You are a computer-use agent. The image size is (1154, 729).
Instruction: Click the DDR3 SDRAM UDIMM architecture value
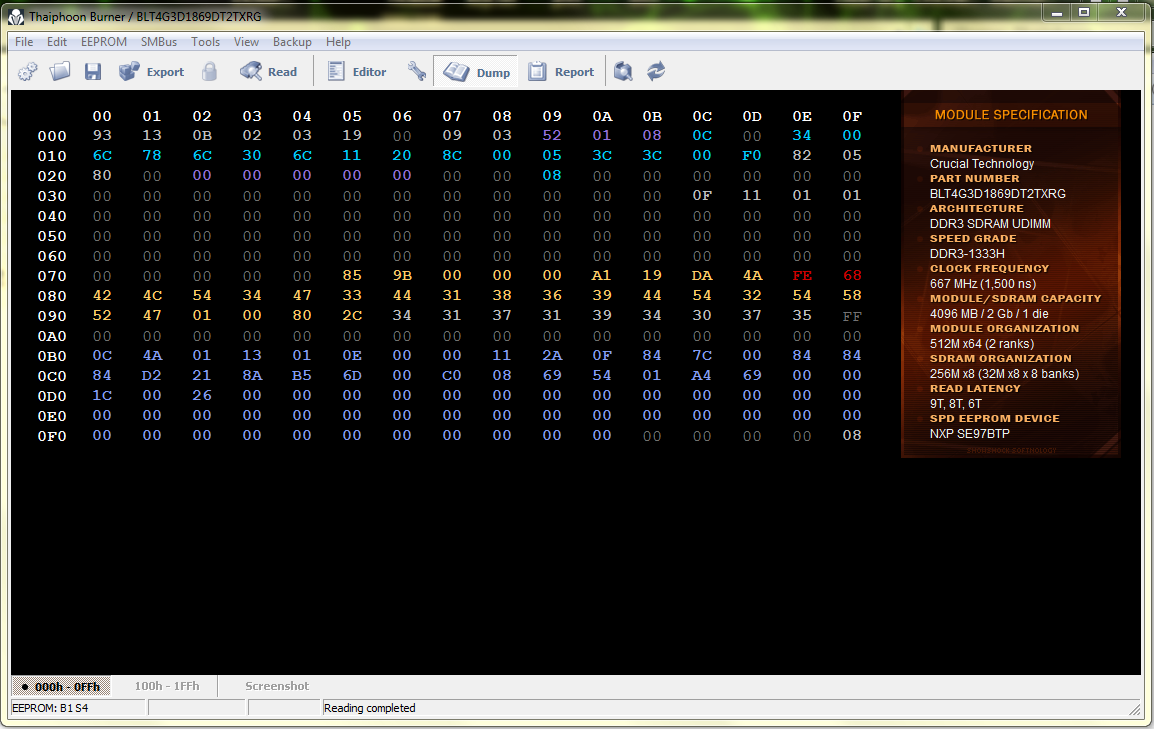tap(990, 224)
